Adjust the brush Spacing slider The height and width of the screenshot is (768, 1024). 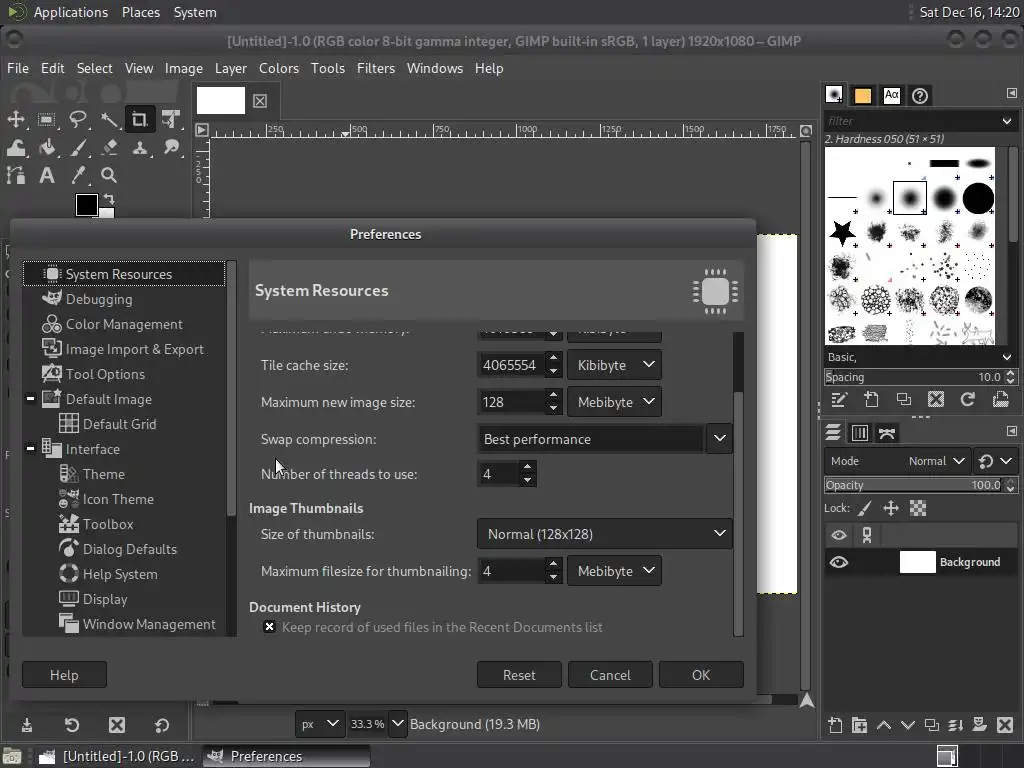[914, 377]
